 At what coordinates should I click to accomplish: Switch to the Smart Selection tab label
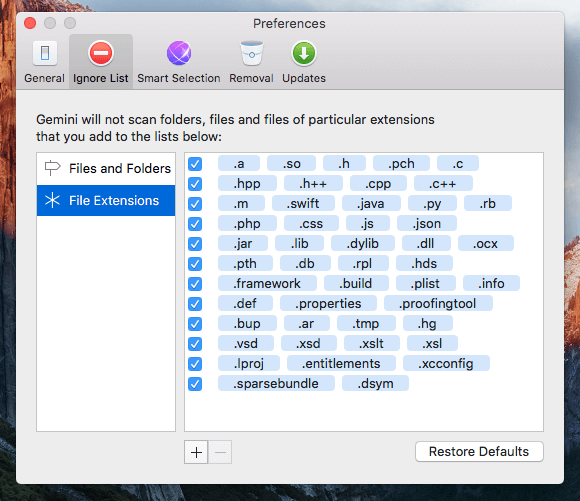pos(179,78)
